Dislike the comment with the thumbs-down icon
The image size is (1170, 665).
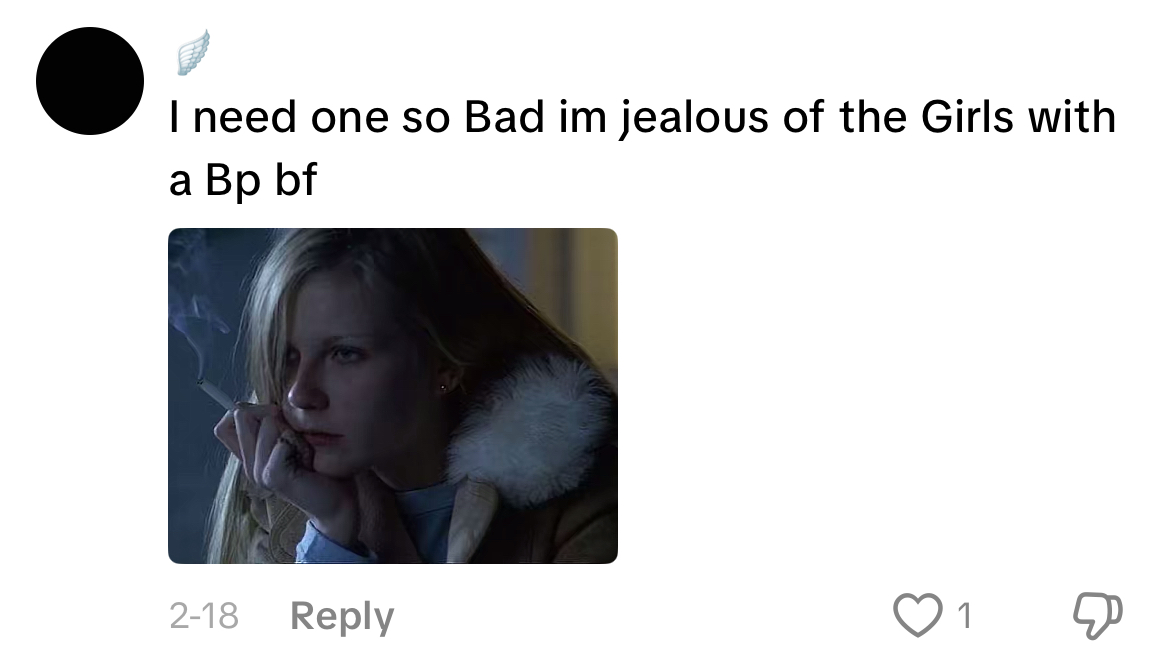tap(1098, 615)
